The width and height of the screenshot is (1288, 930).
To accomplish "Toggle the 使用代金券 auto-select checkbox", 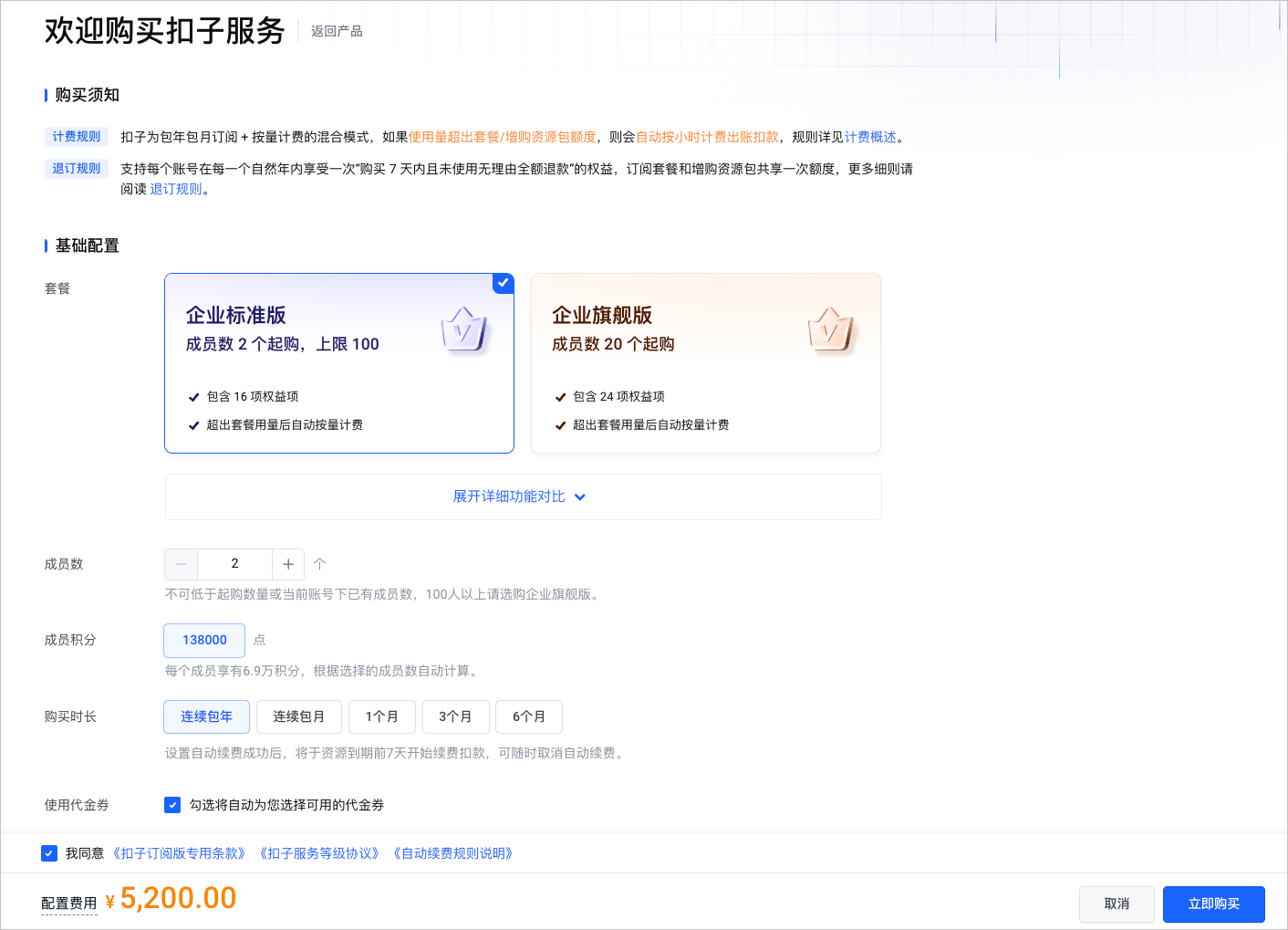I will click(172, 805).
